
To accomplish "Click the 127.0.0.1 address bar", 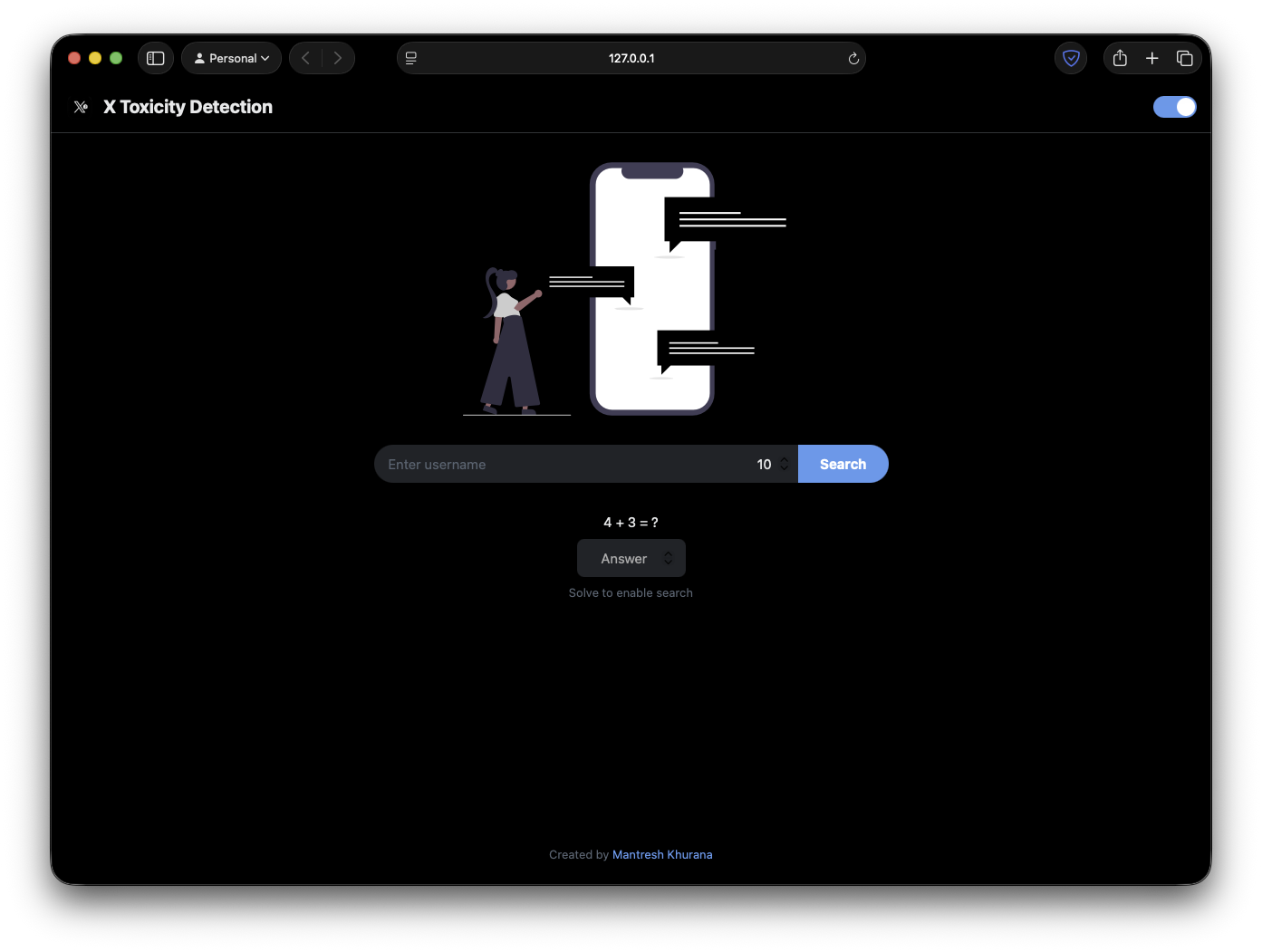I will tap(631, 58).
